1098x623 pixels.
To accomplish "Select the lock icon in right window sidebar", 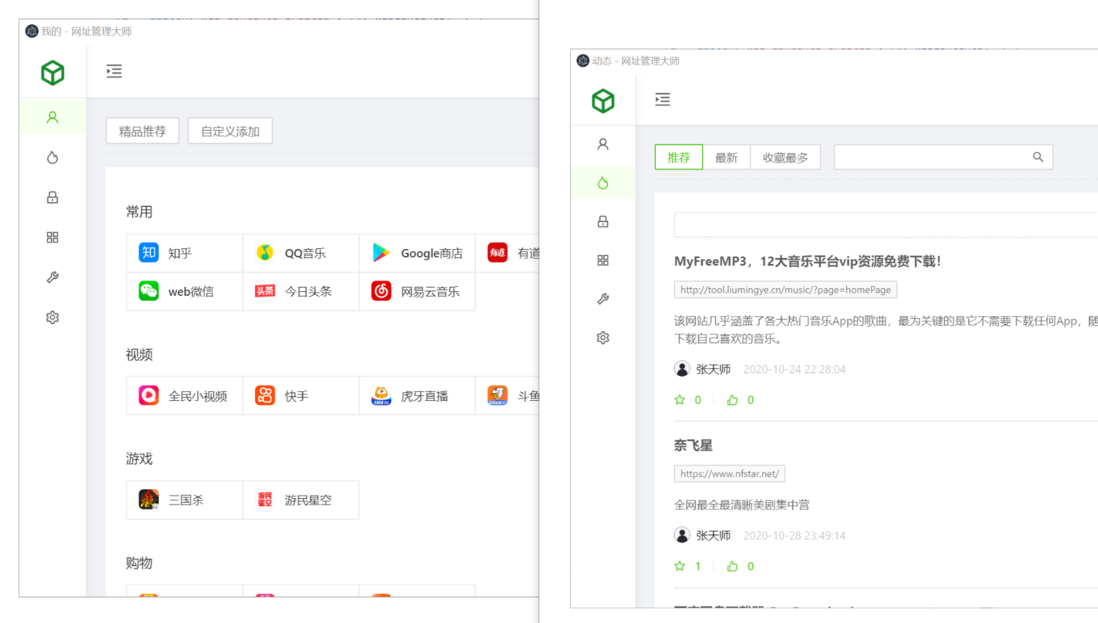I will (x=603, y=222).
